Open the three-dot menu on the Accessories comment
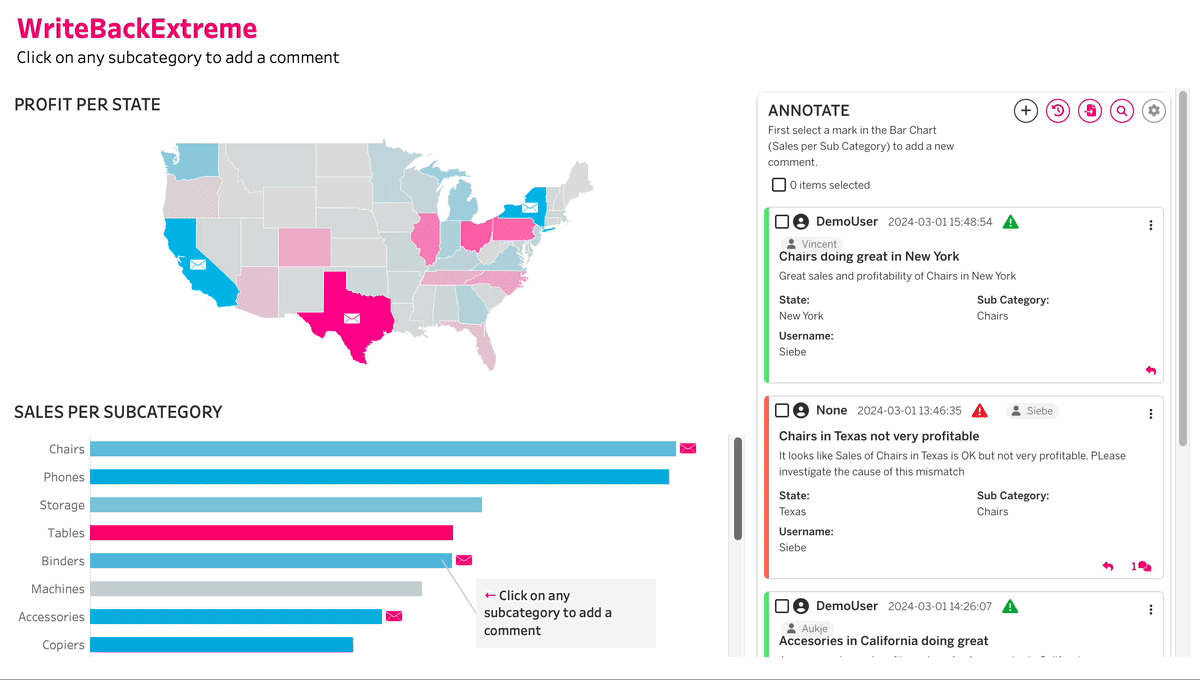 (x=1150, y=608)
